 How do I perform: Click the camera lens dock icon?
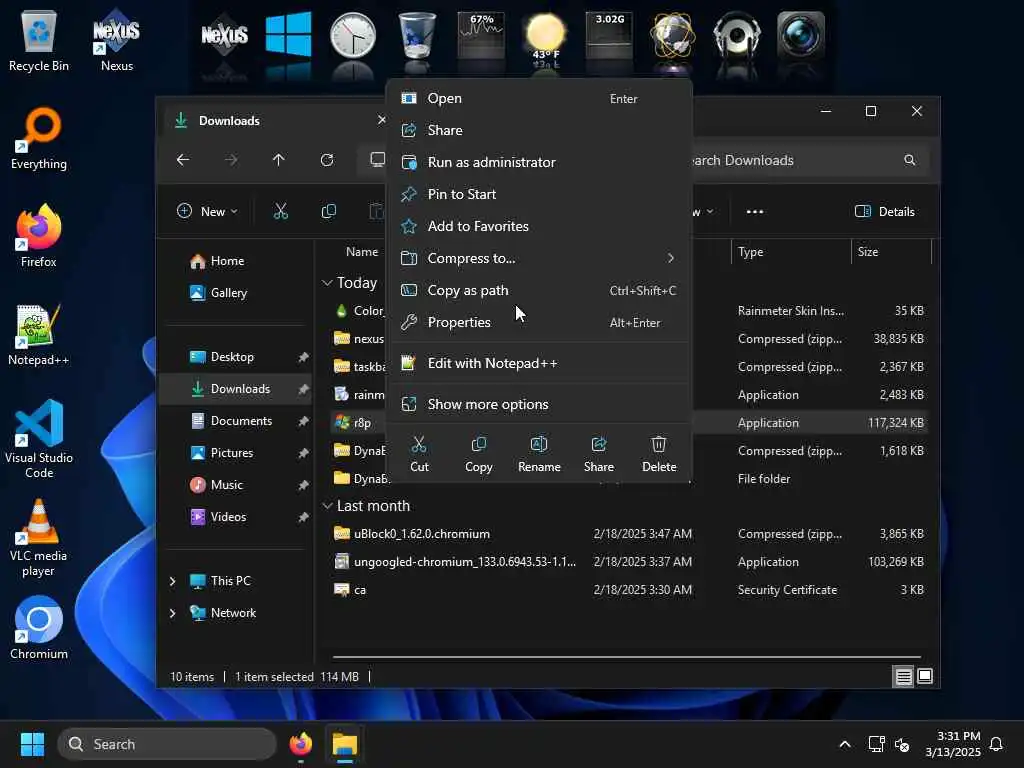(x=801, y=35)
